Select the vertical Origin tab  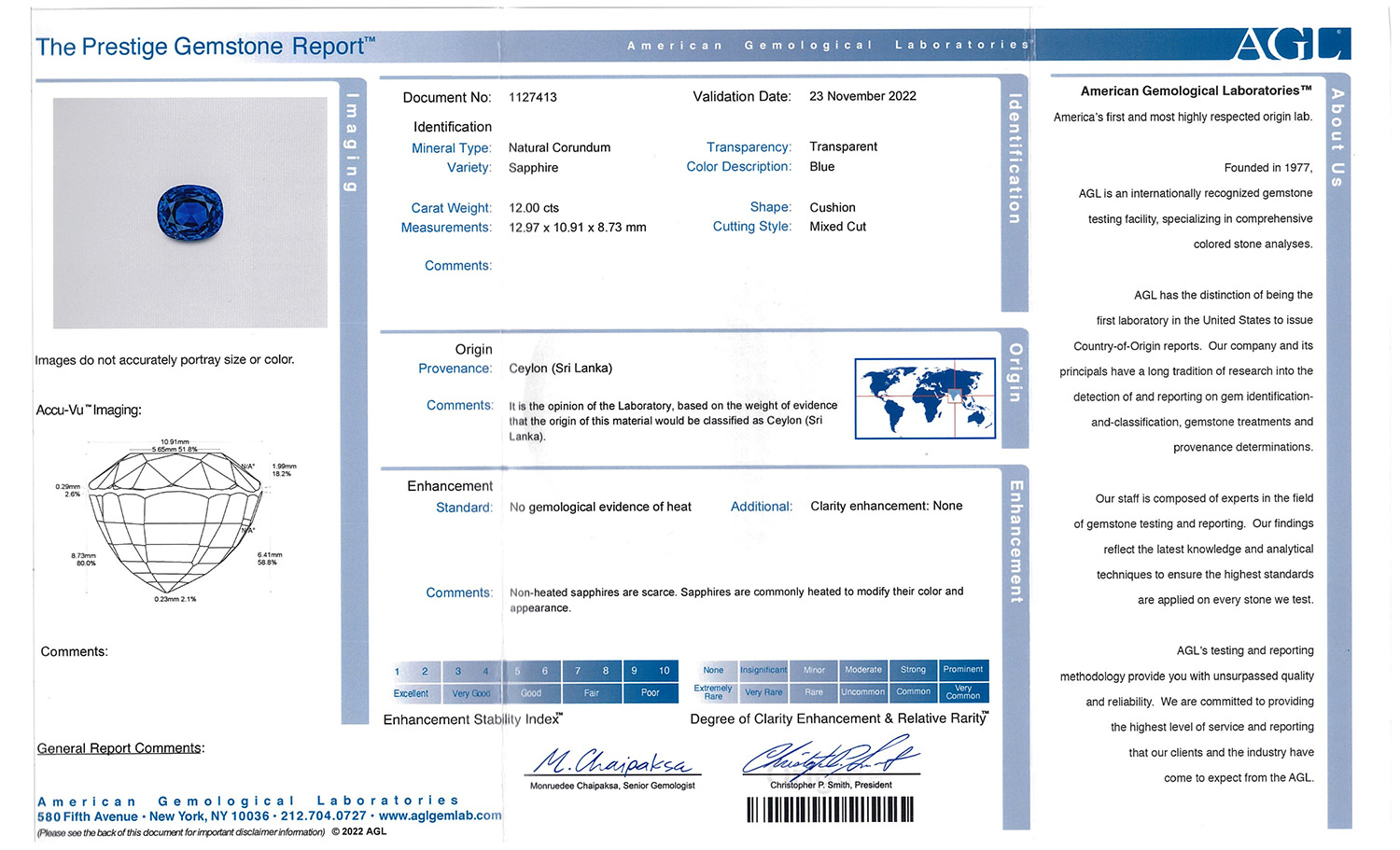pyautogui.click(x=1015, y=373)
